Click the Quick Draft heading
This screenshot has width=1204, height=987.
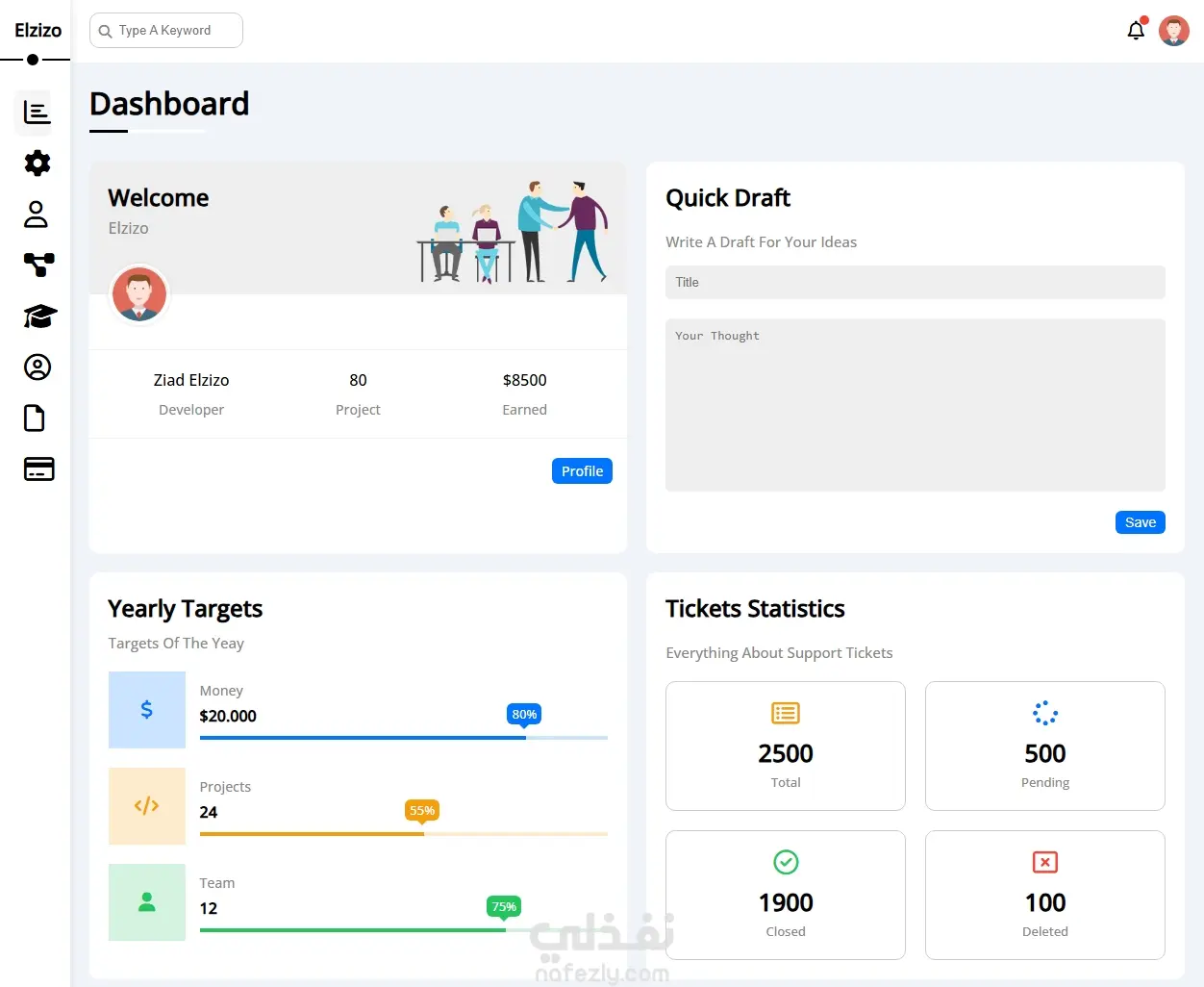(728, 198)
